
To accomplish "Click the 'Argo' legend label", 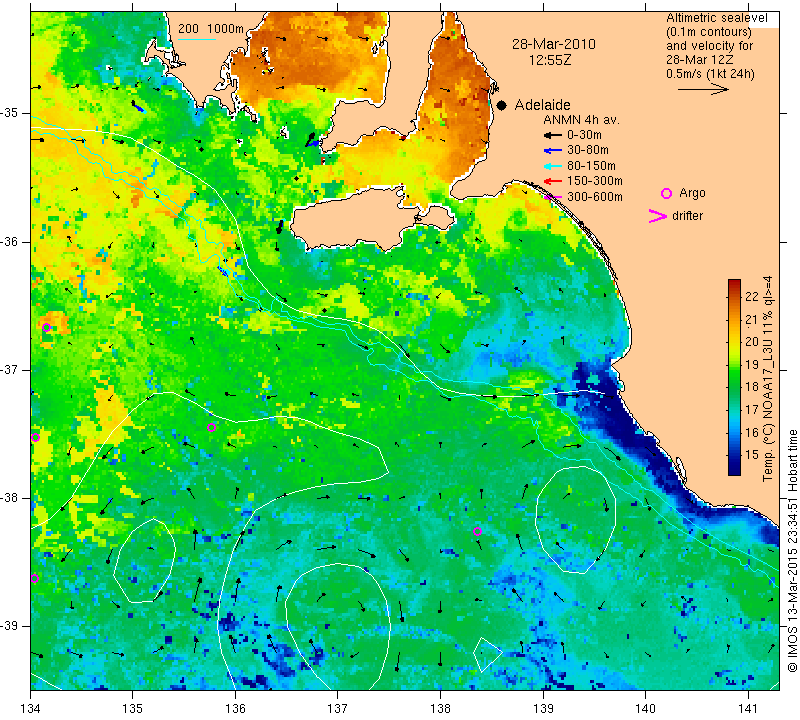I will click(x=692, y=193).
